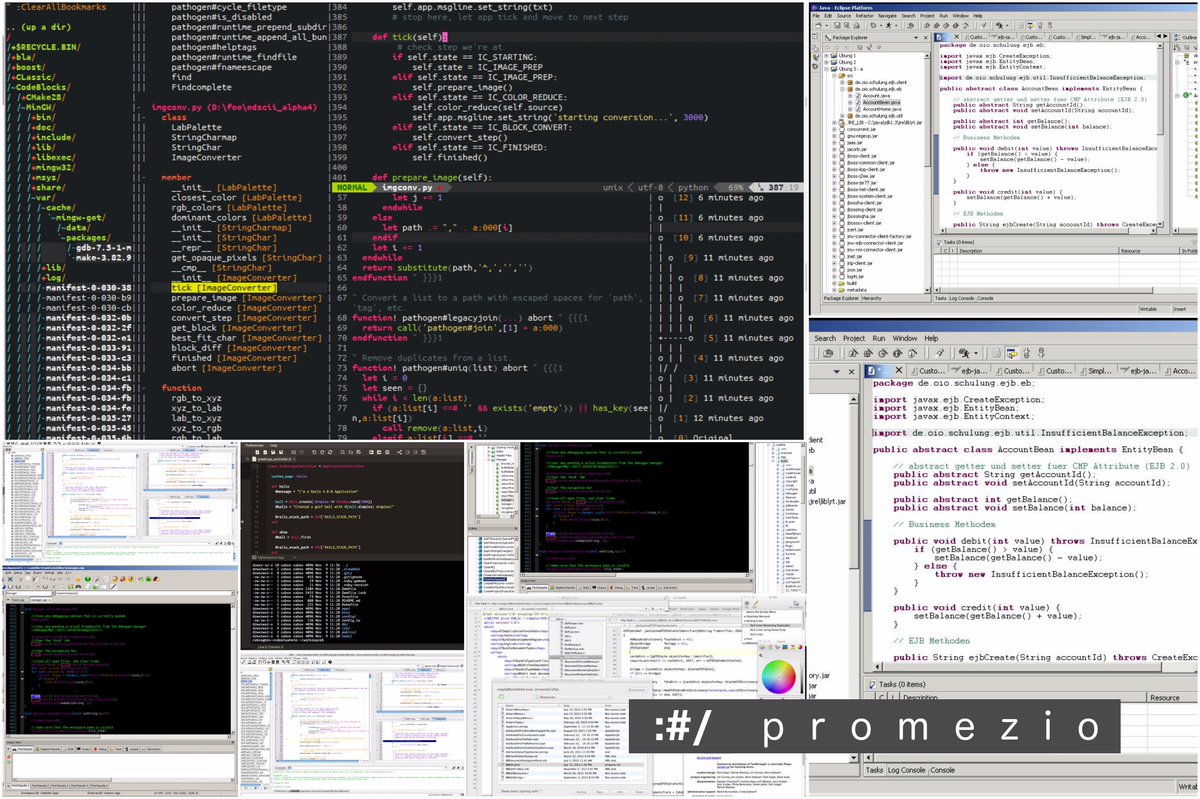The image size is (1200, 799).
Task: Select AccountHome.java in Package Explorer
Action: click(x=882, y=109)
